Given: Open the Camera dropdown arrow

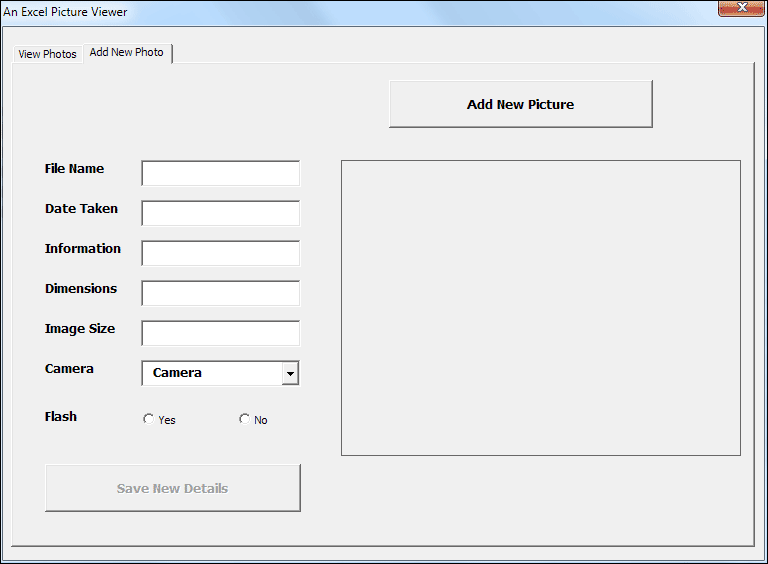Looking at the screenshot, I should (x=290, y=374).
